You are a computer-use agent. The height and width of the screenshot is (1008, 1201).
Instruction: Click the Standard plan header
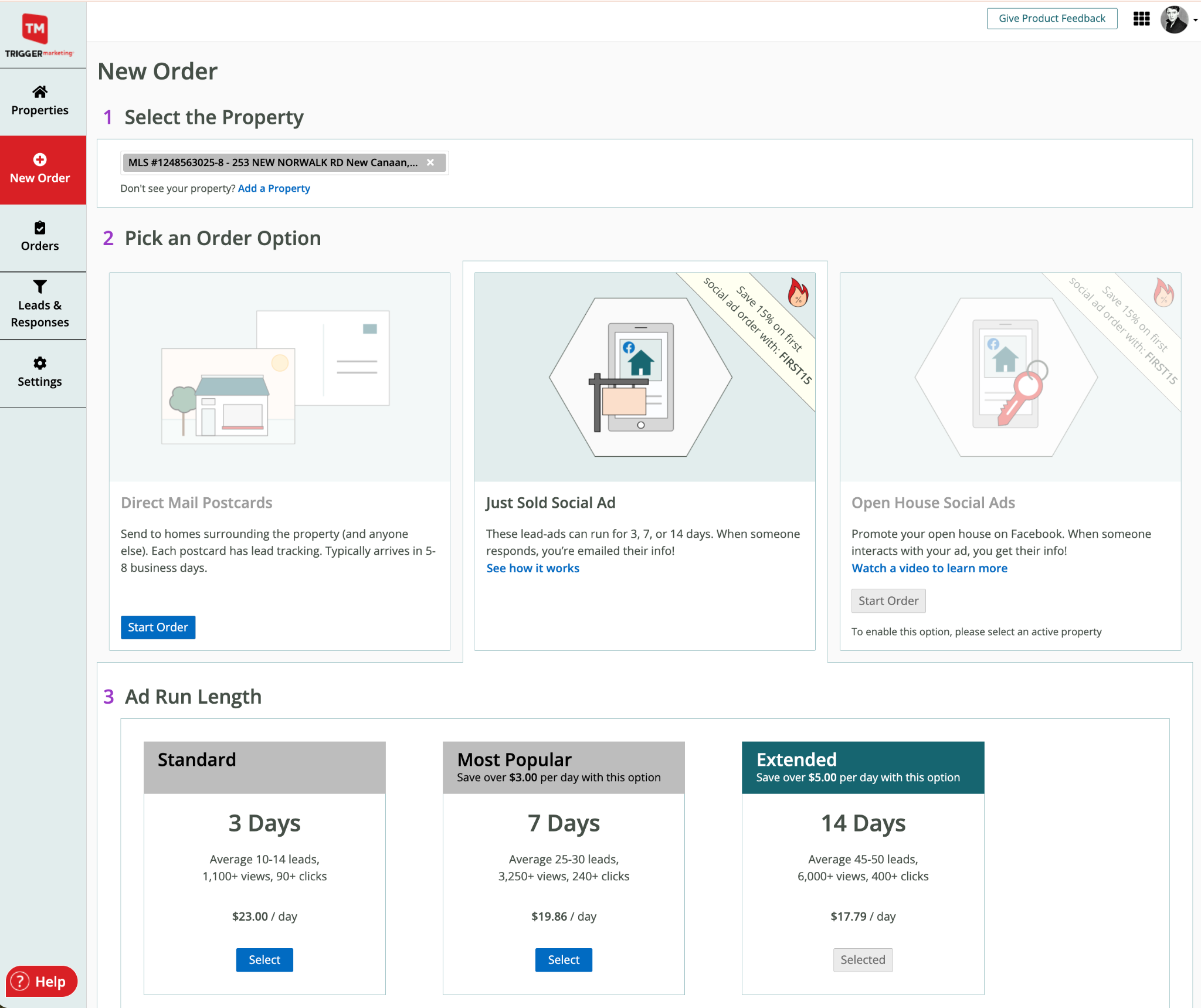click(264, 768)
